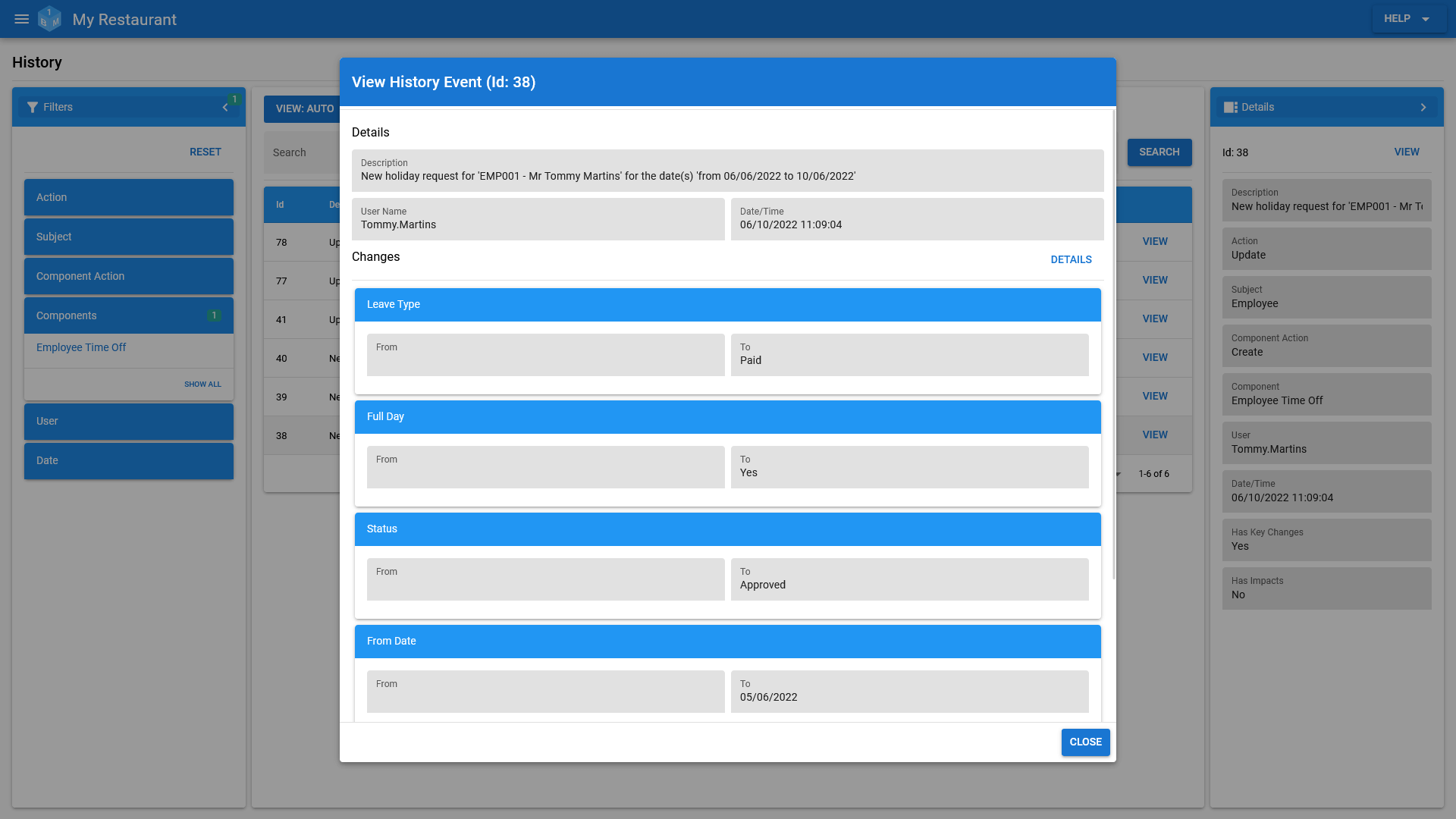Screen dimensions: 1456x819
Task: Click 'Id: 38' in Details panel
Action: pos(1235,152)
